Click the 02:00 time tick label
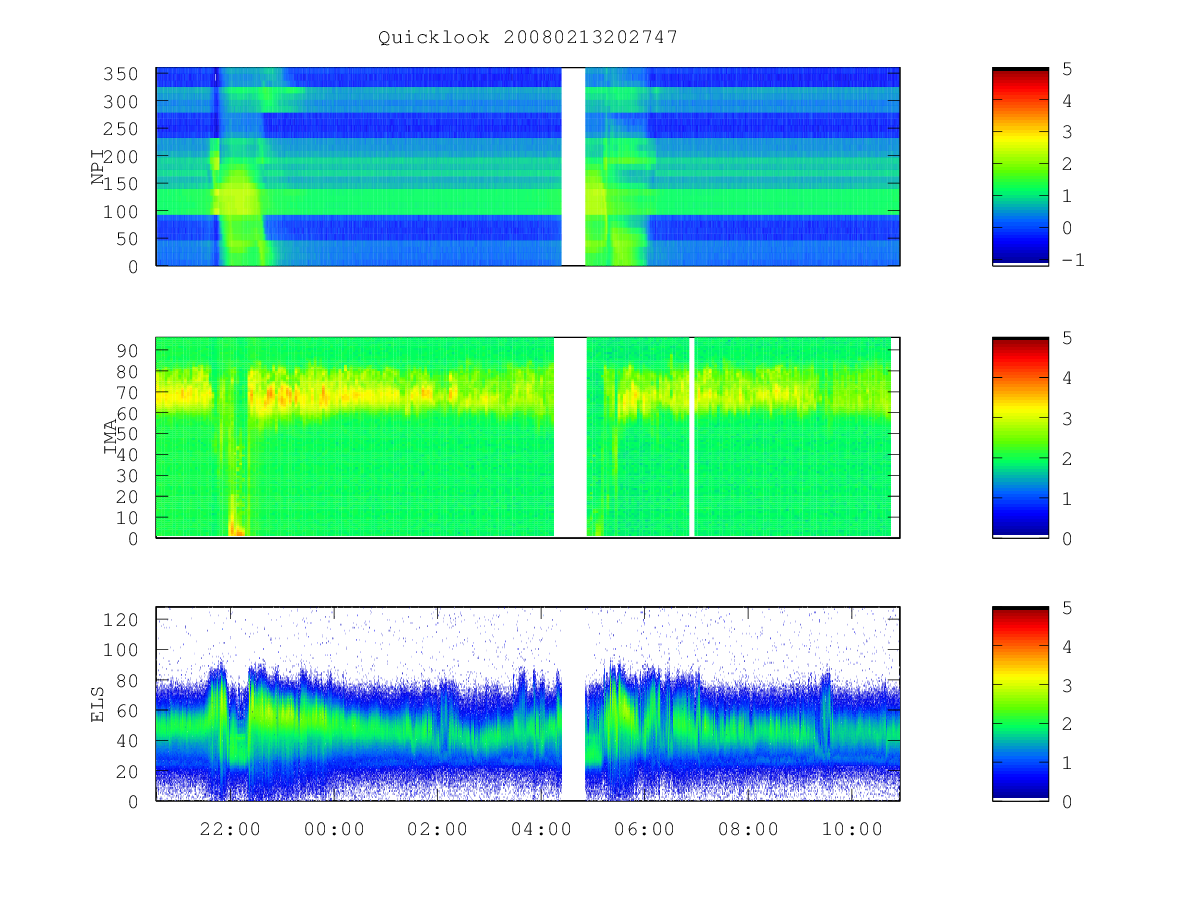The height and width of the screenshot is (900, 1200). click(x=438, y=829)
